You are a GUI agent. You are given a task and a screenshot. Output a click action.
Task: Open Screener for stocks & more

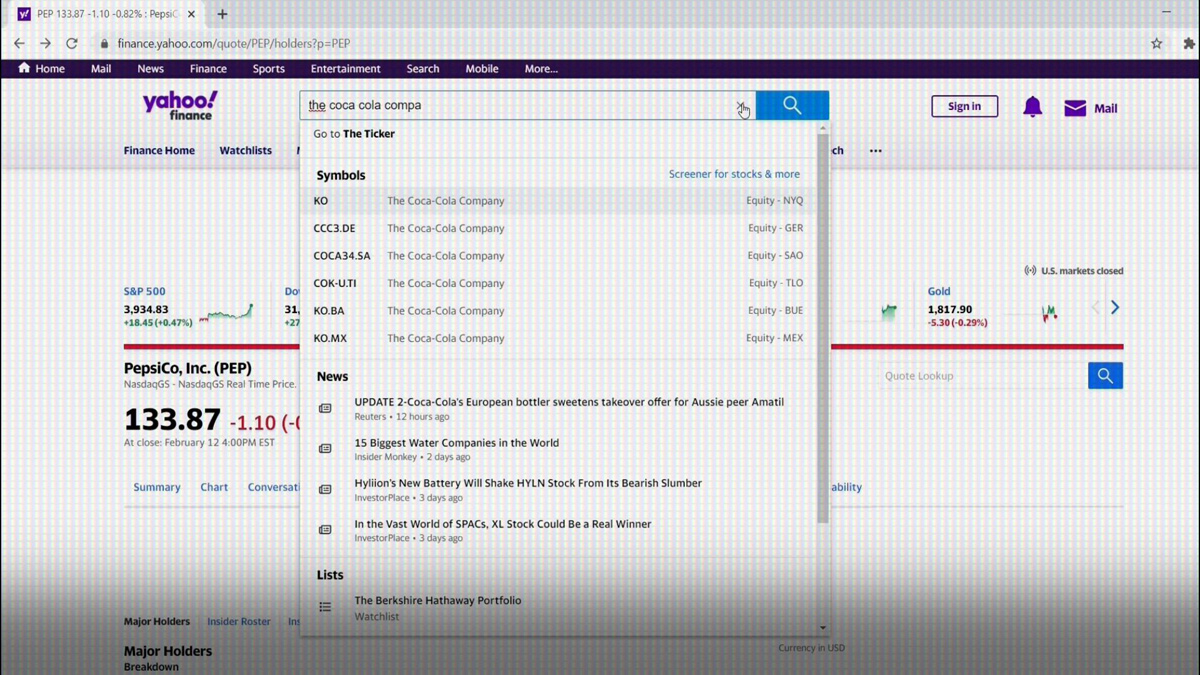click(x=734, y=174)
